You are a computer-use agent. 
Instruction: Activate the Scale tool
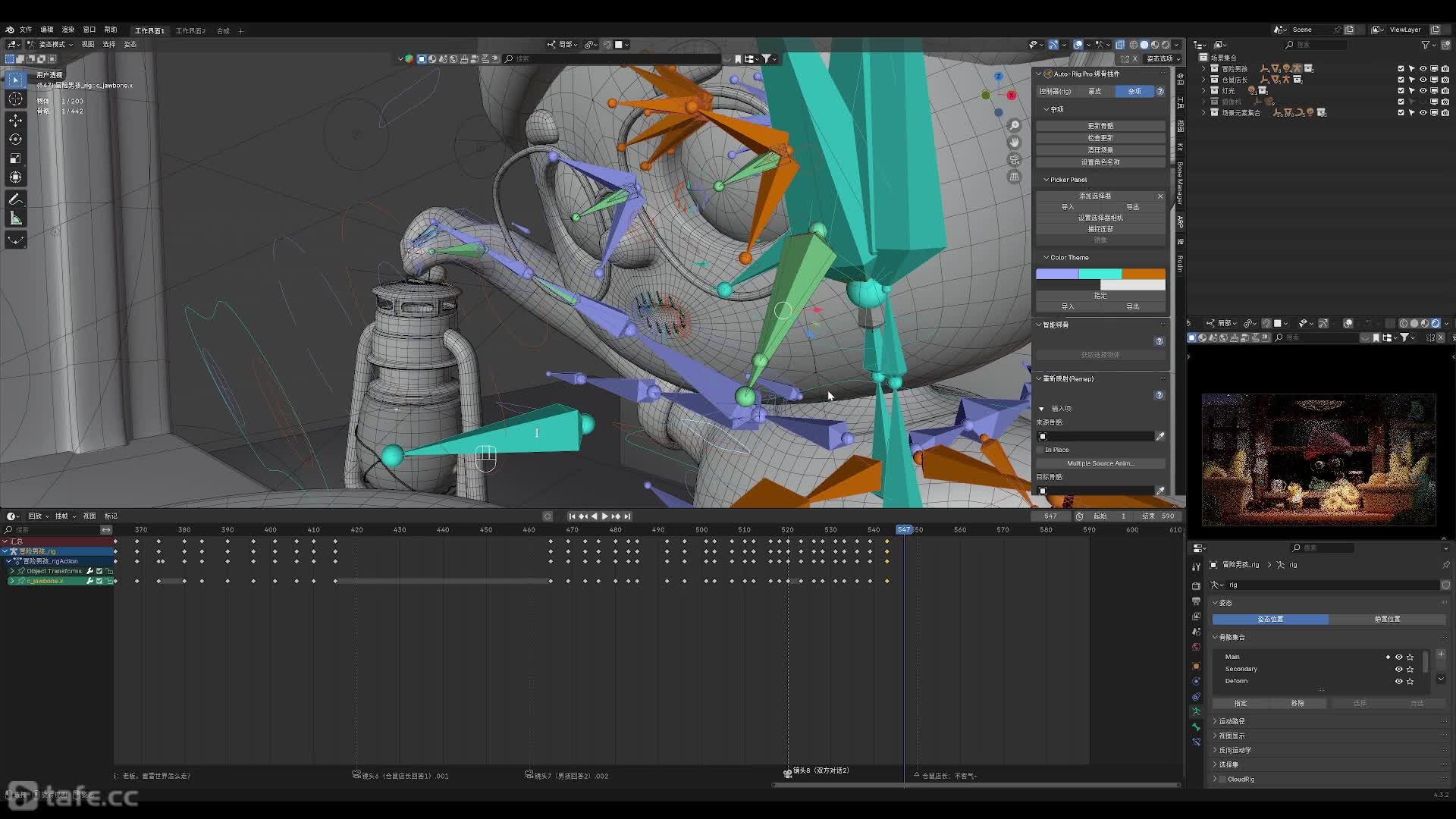click(15, 158)
